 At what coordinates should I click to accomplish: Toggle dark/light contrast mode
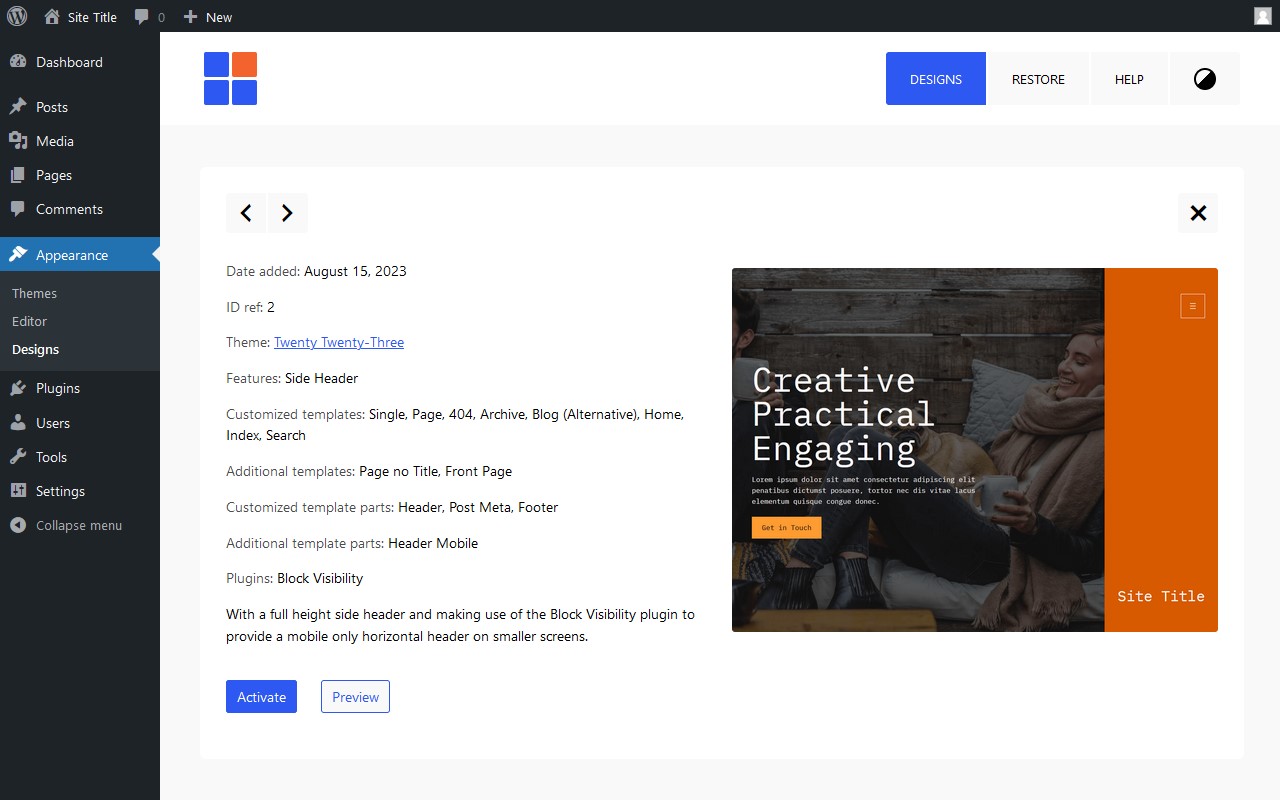[1205, 79]
